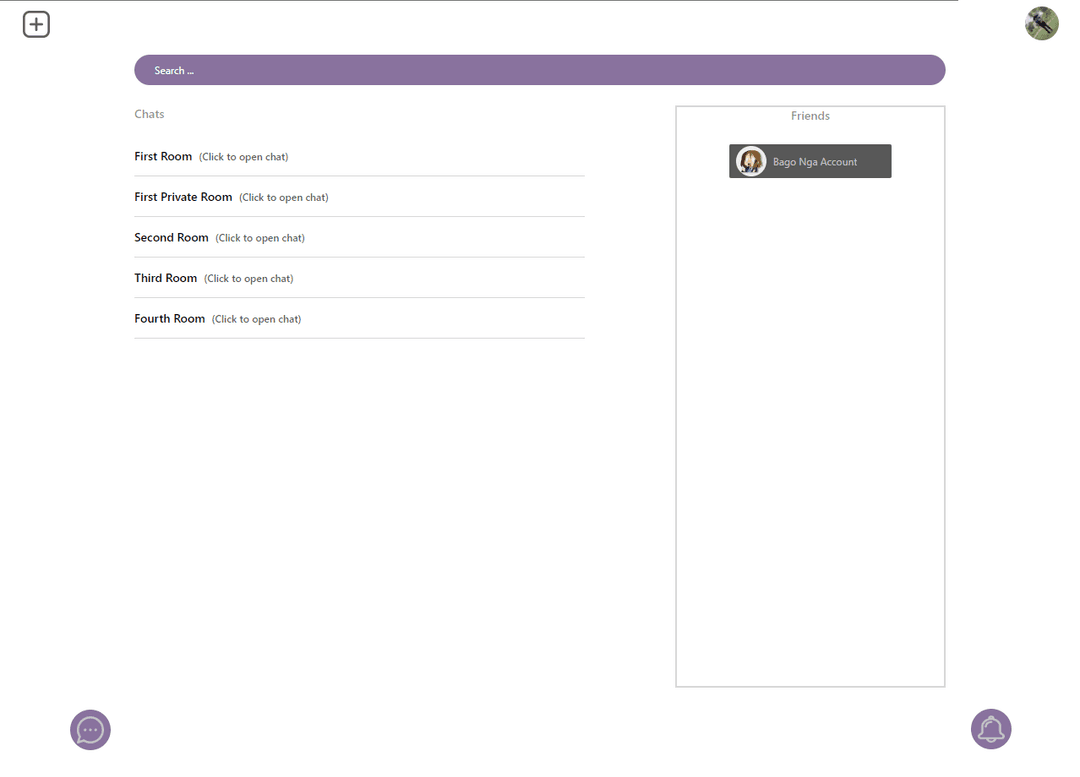Viewport: 1080px width, 777px height.
Task: Select the Bago Nga Account friend name
Action: tap(815, 162)
